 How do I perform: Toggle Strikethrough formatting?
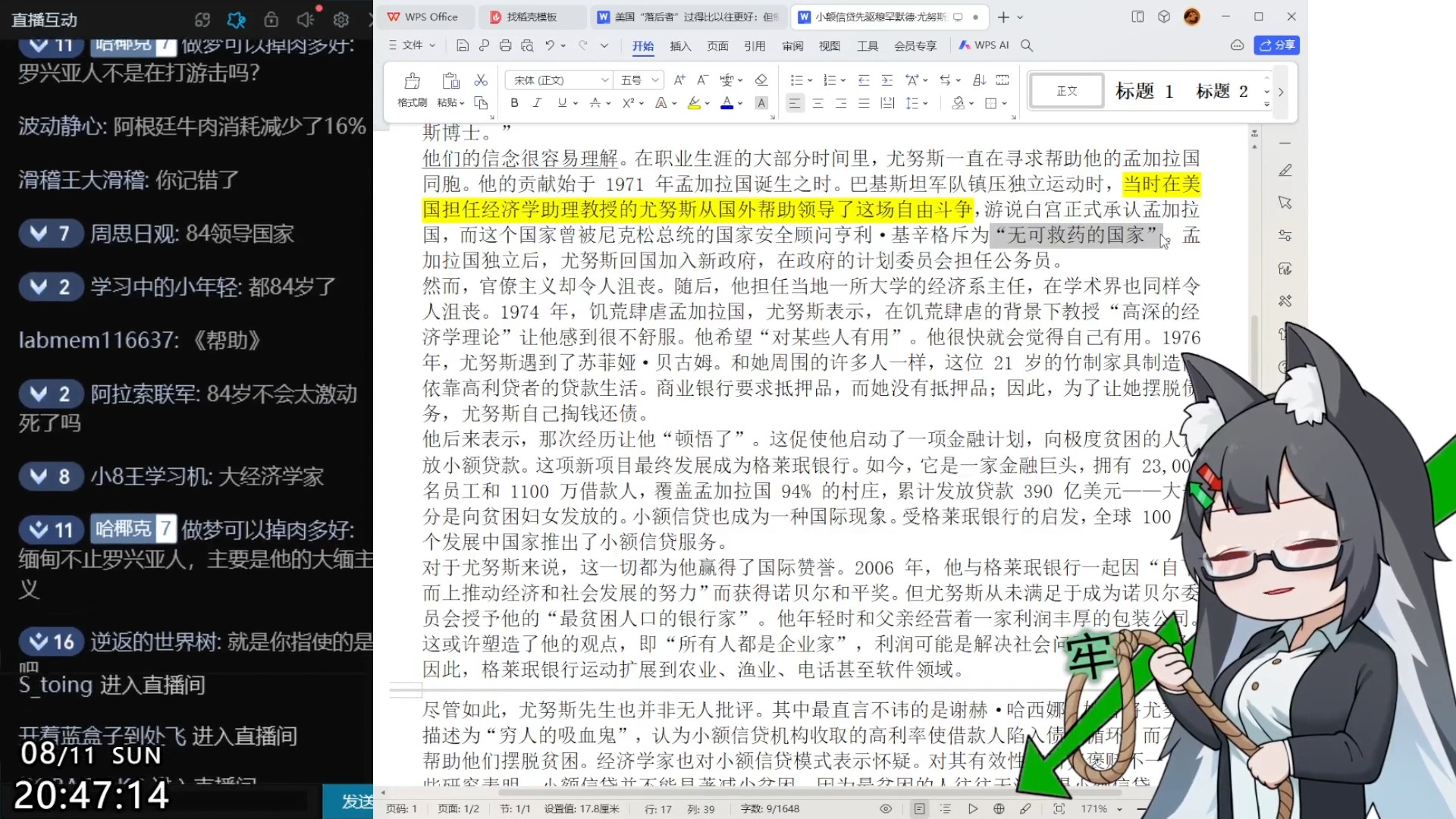[x=595, y=103]
